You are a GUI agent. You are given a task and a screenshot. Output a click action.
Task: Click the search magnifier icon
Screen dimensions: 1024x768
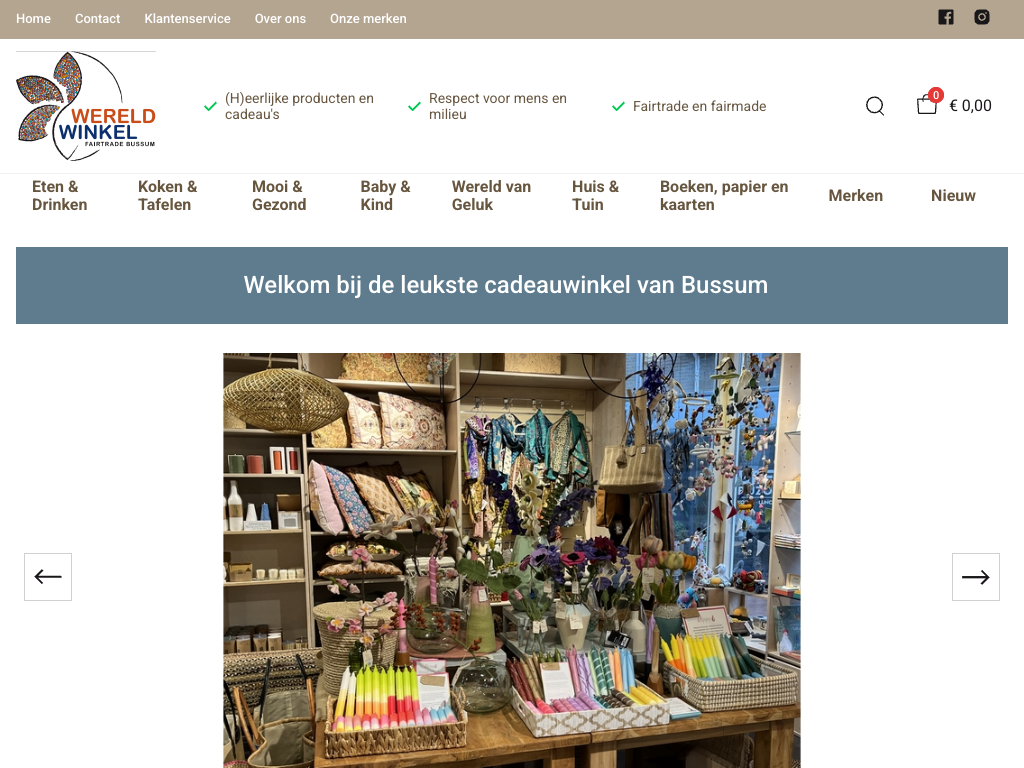875,106
